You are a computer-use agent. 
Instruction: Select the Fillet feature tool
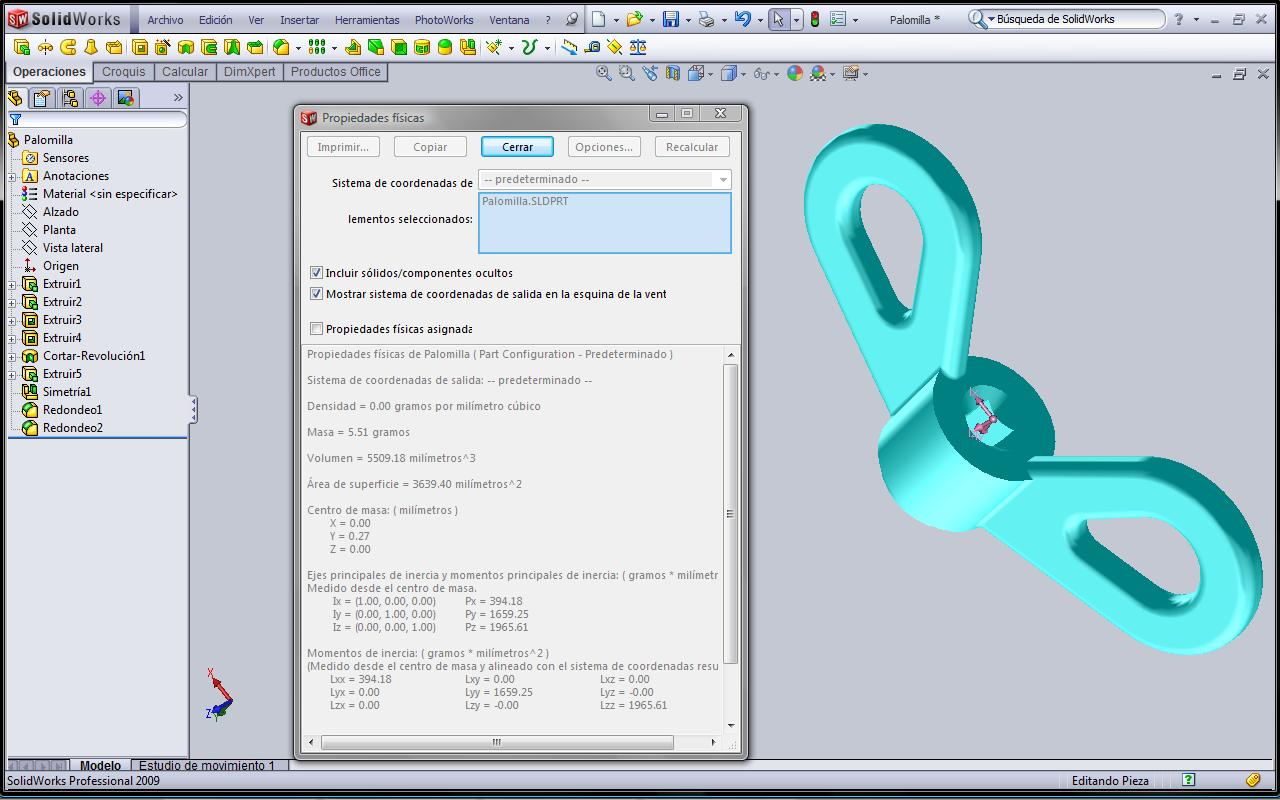tap(281, 47)
